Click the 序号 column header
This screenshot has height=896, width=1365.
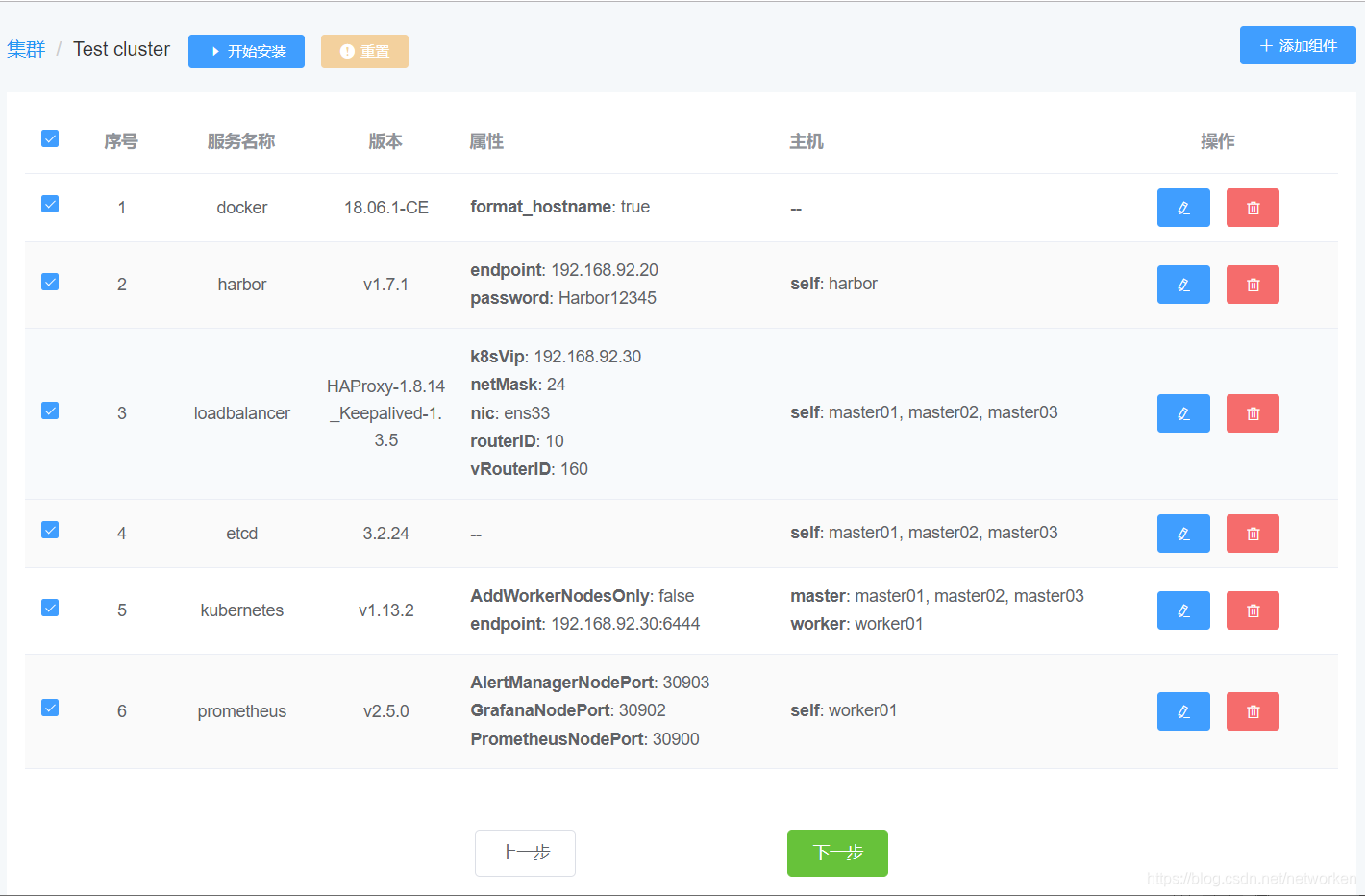(121, 141)
